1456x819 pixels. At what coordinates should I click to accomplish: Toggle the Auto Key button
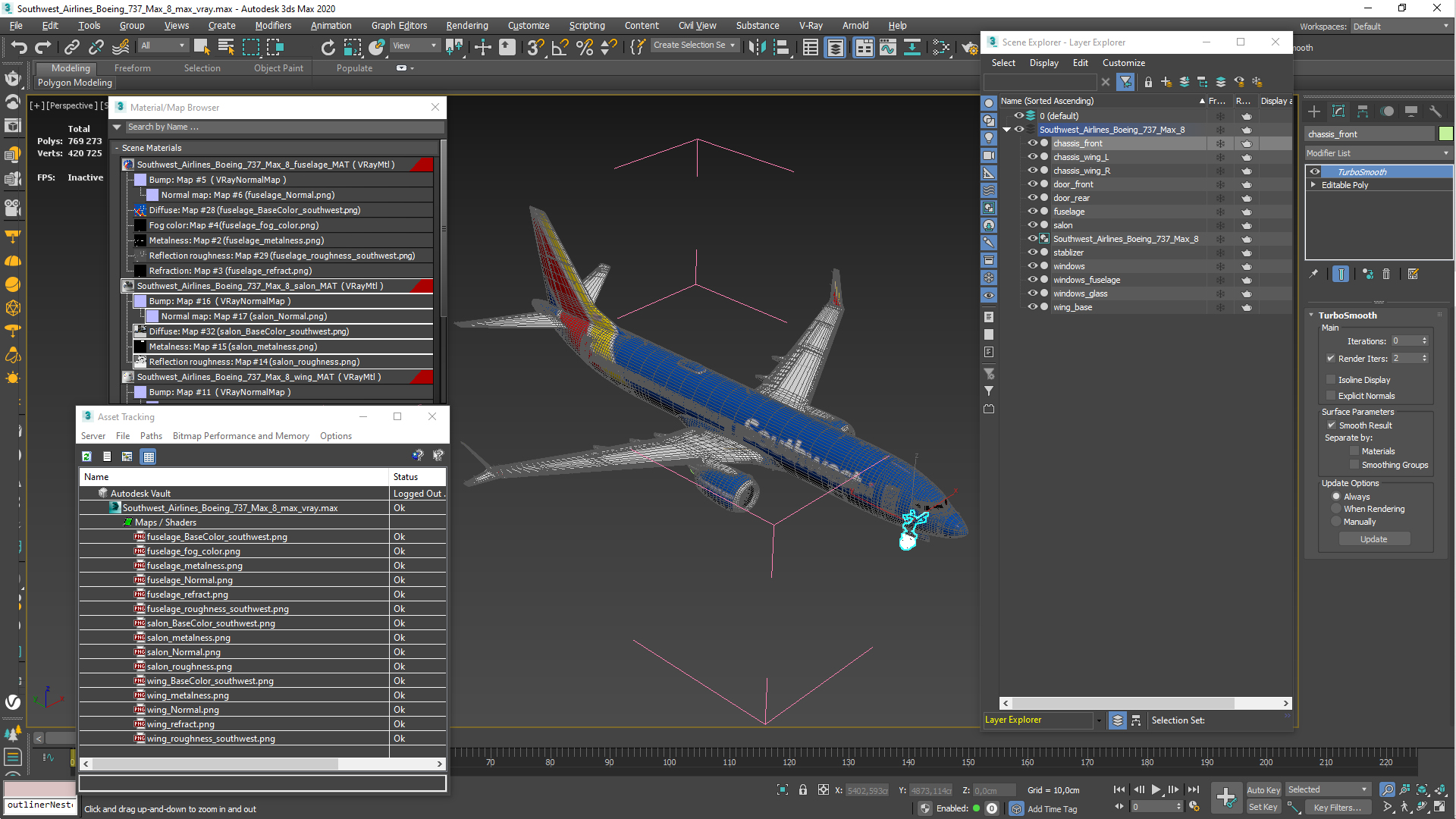click(x=1263, y=790)
